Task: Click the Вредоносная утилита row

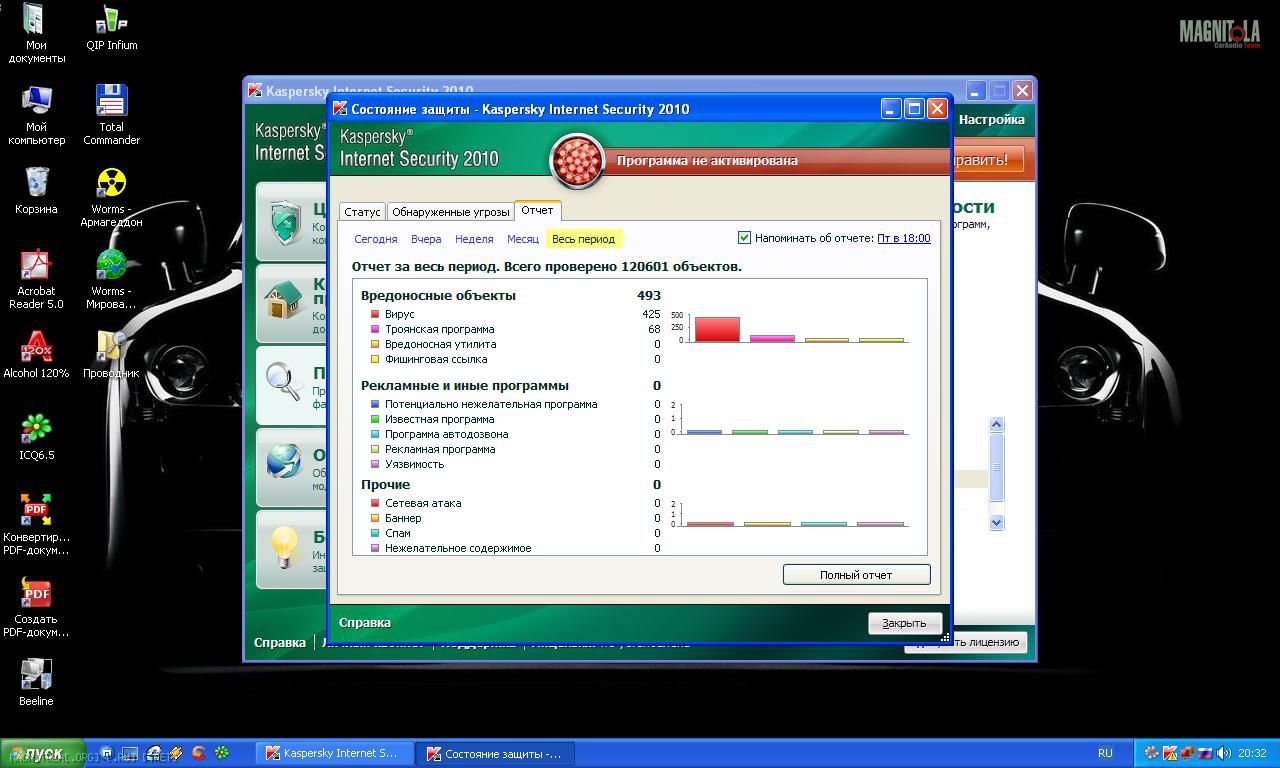Action: [x=515, y=344]
